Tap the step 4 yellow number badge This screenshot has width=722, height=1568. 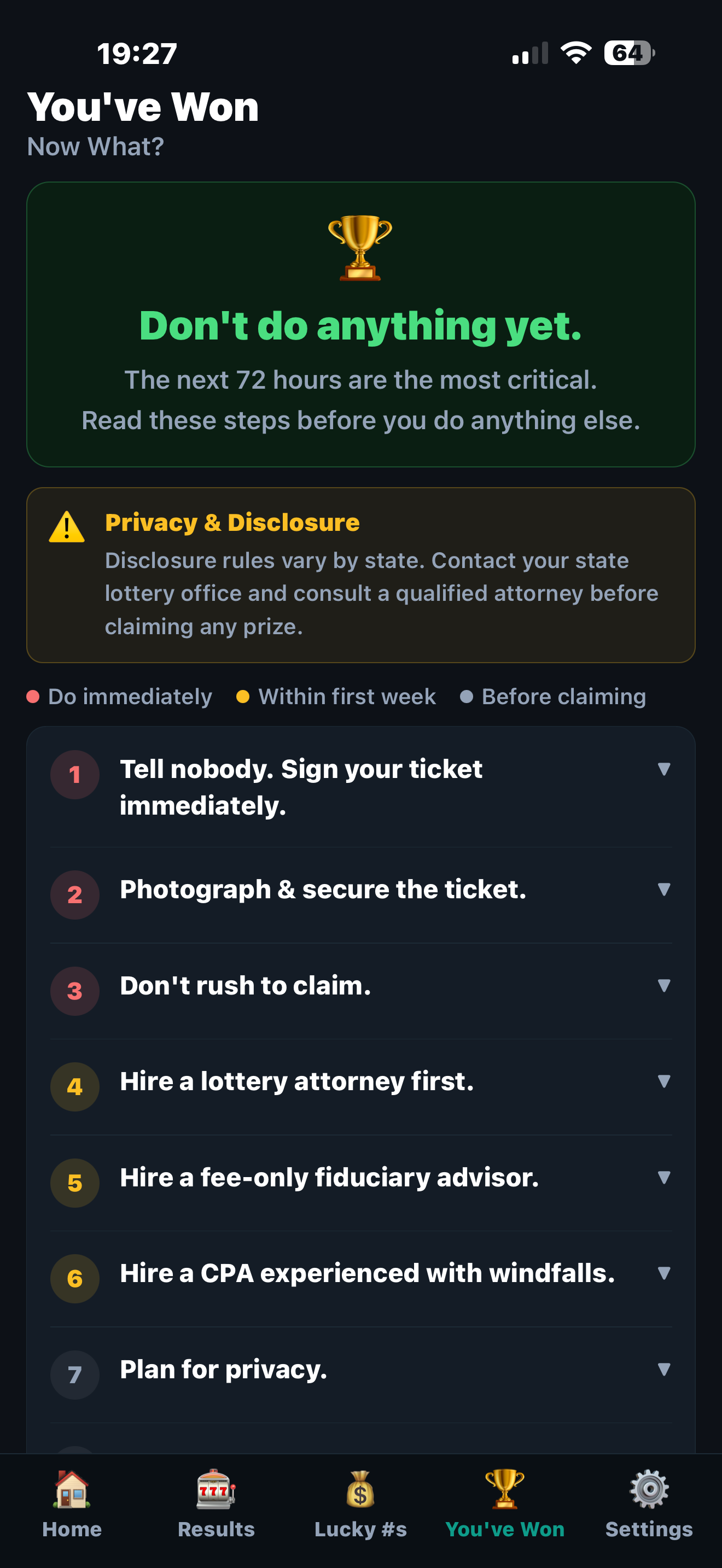coord(75,1086)
